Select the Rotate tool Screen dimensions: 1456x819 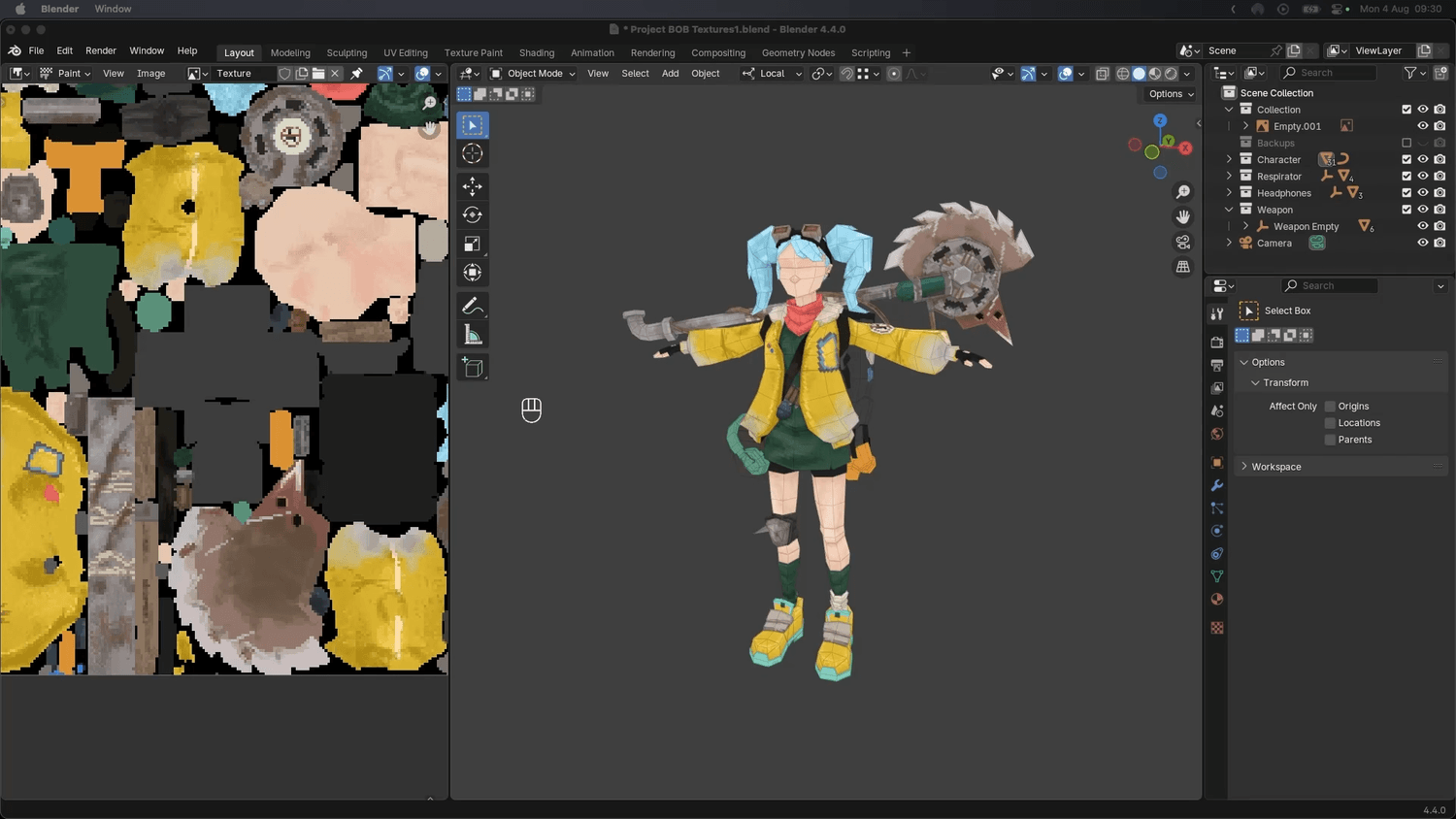[473, 214]
